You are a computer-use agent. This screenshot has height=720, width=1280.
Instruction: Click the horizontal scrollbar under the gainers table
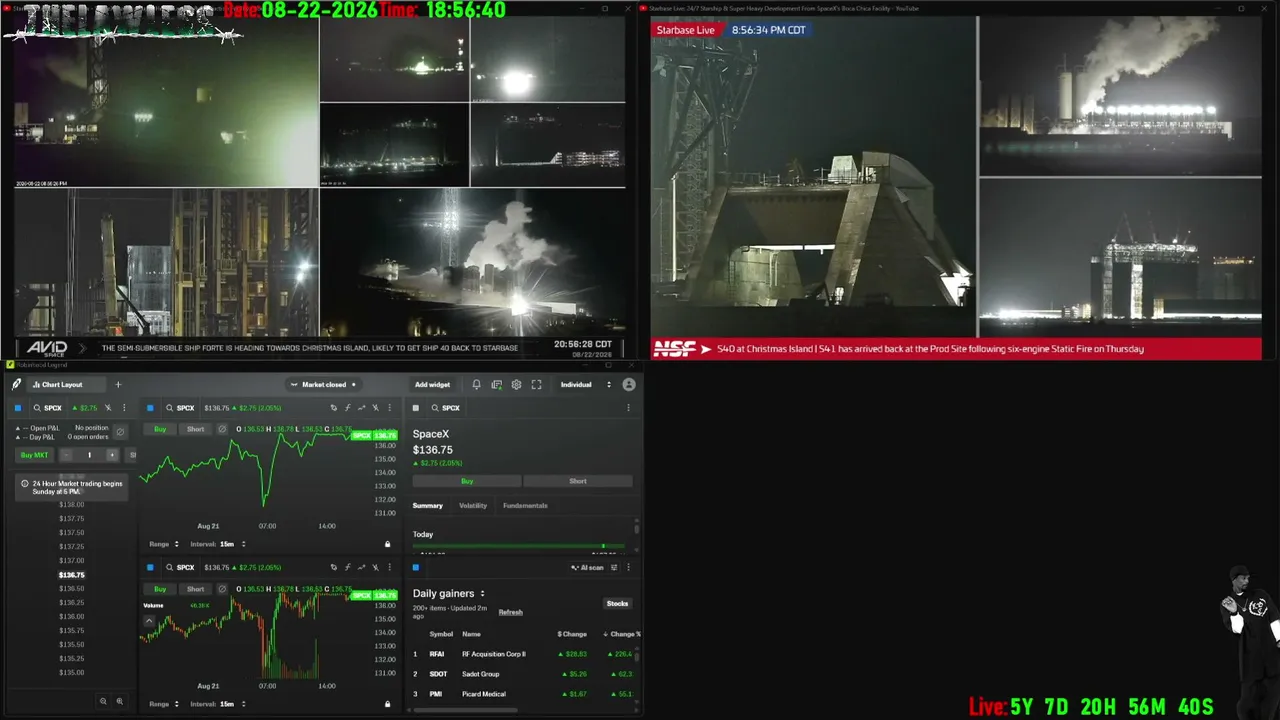click(x=465, y=710)
